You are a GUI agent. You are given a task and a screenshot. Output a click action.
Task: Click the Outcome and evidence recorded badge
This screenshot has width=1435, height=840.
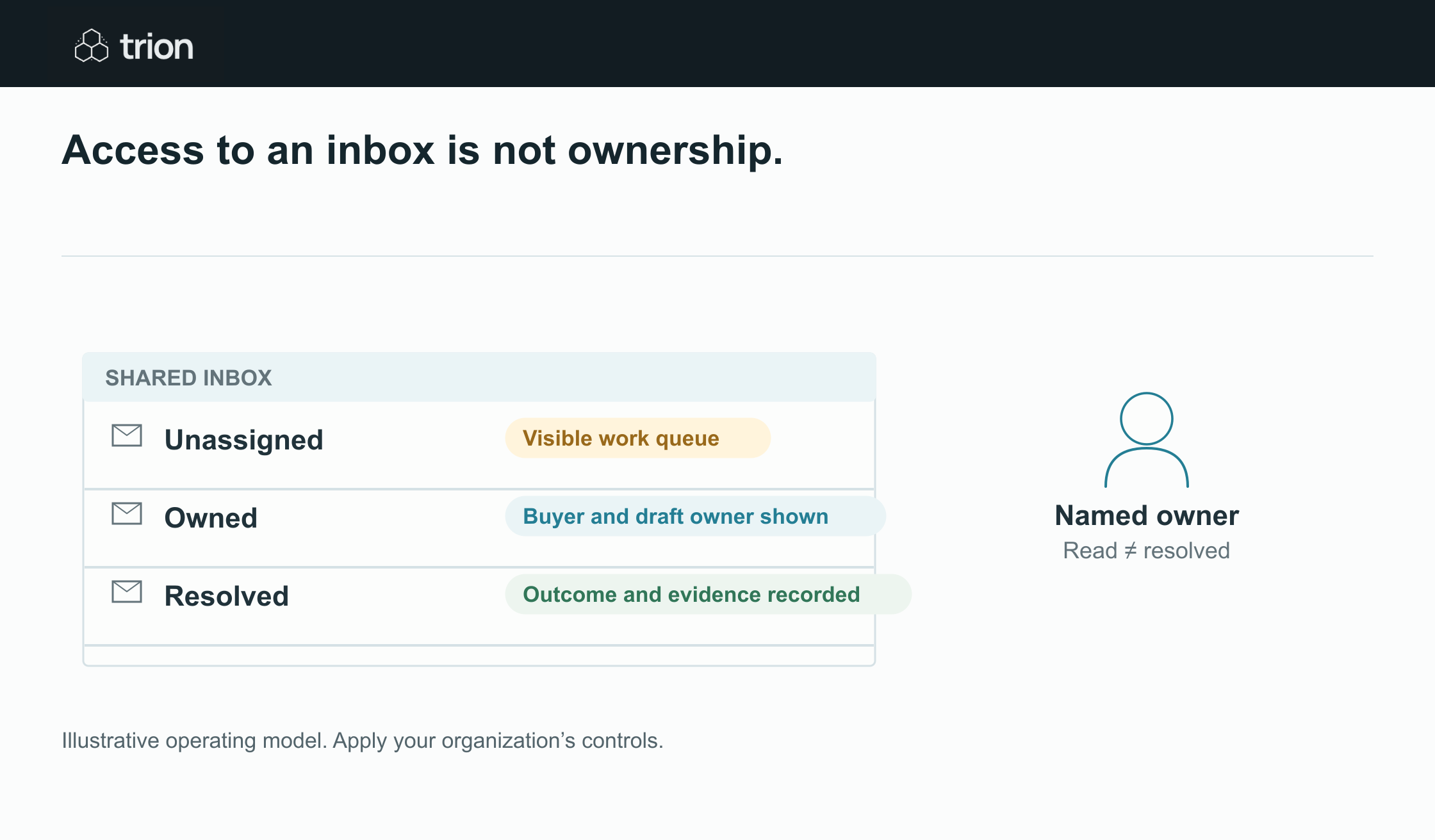pos(709,594)
